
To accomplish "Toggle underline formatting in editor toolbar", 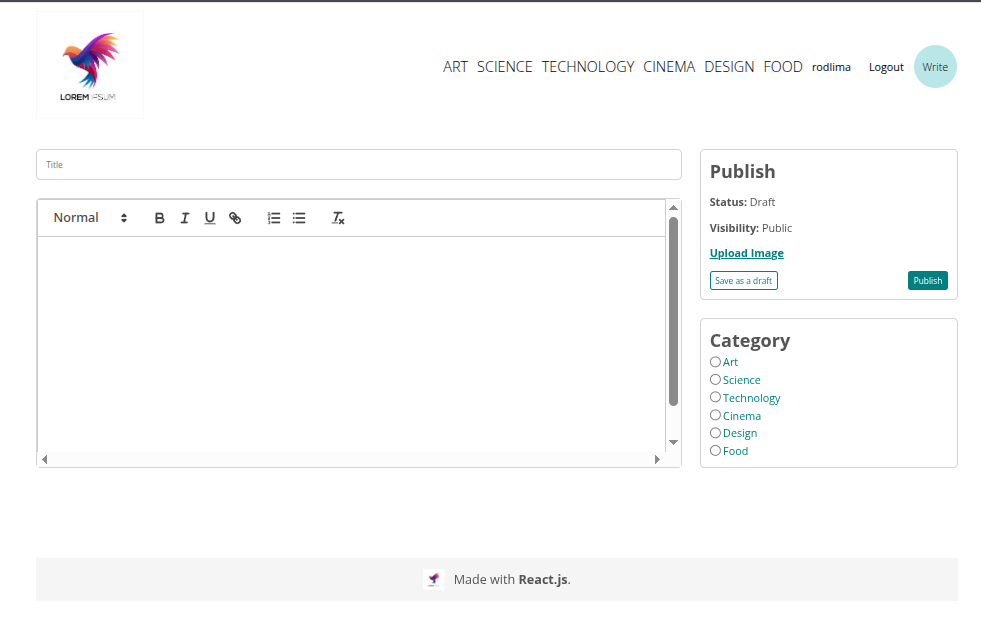I will pyautogui.click(x=209, y=218).
